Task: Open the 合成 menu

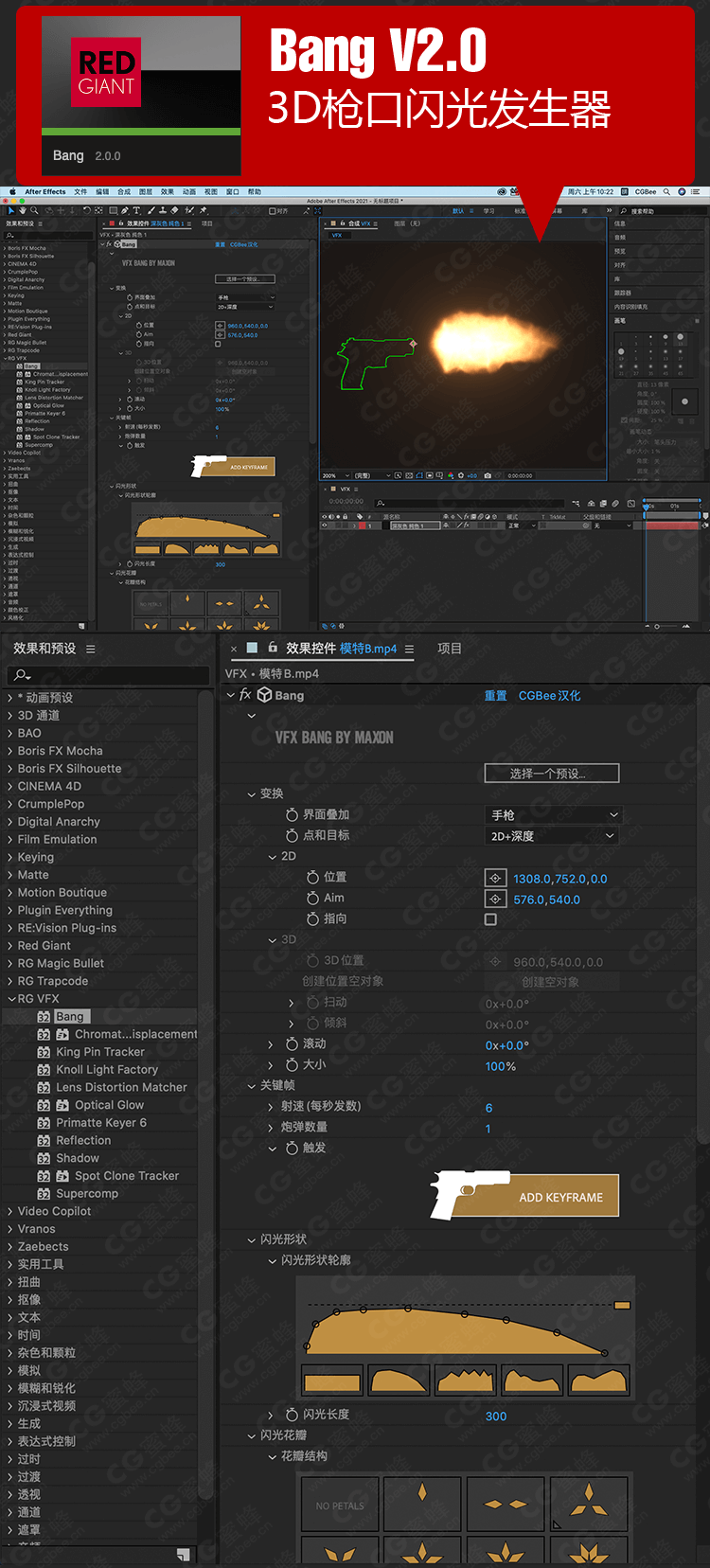Action: tap(124, 191)
